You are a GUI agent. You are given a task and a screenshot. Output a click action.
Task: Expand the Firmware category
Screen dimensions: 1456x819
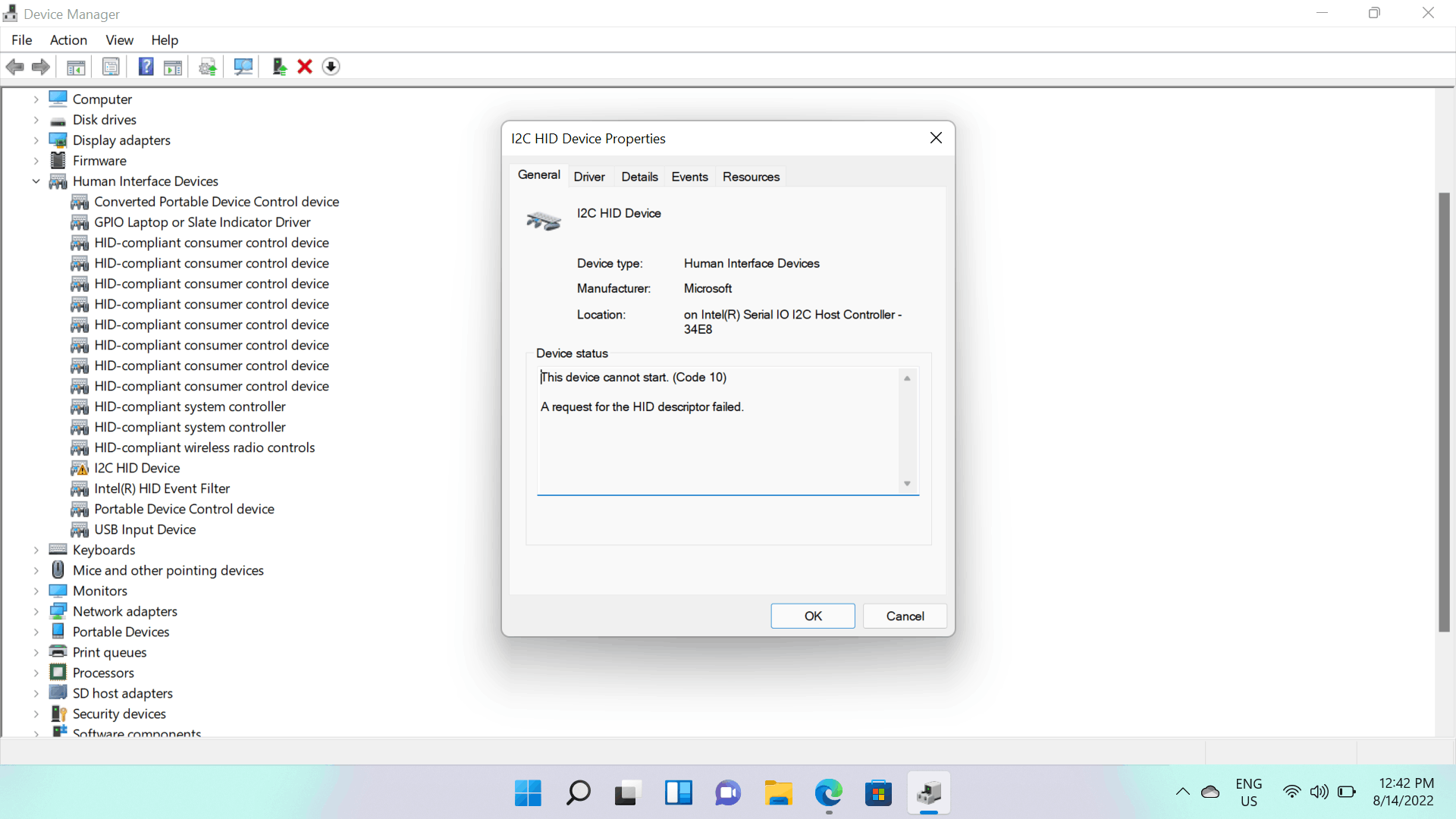pyautogui.click(x=36, y=161)
